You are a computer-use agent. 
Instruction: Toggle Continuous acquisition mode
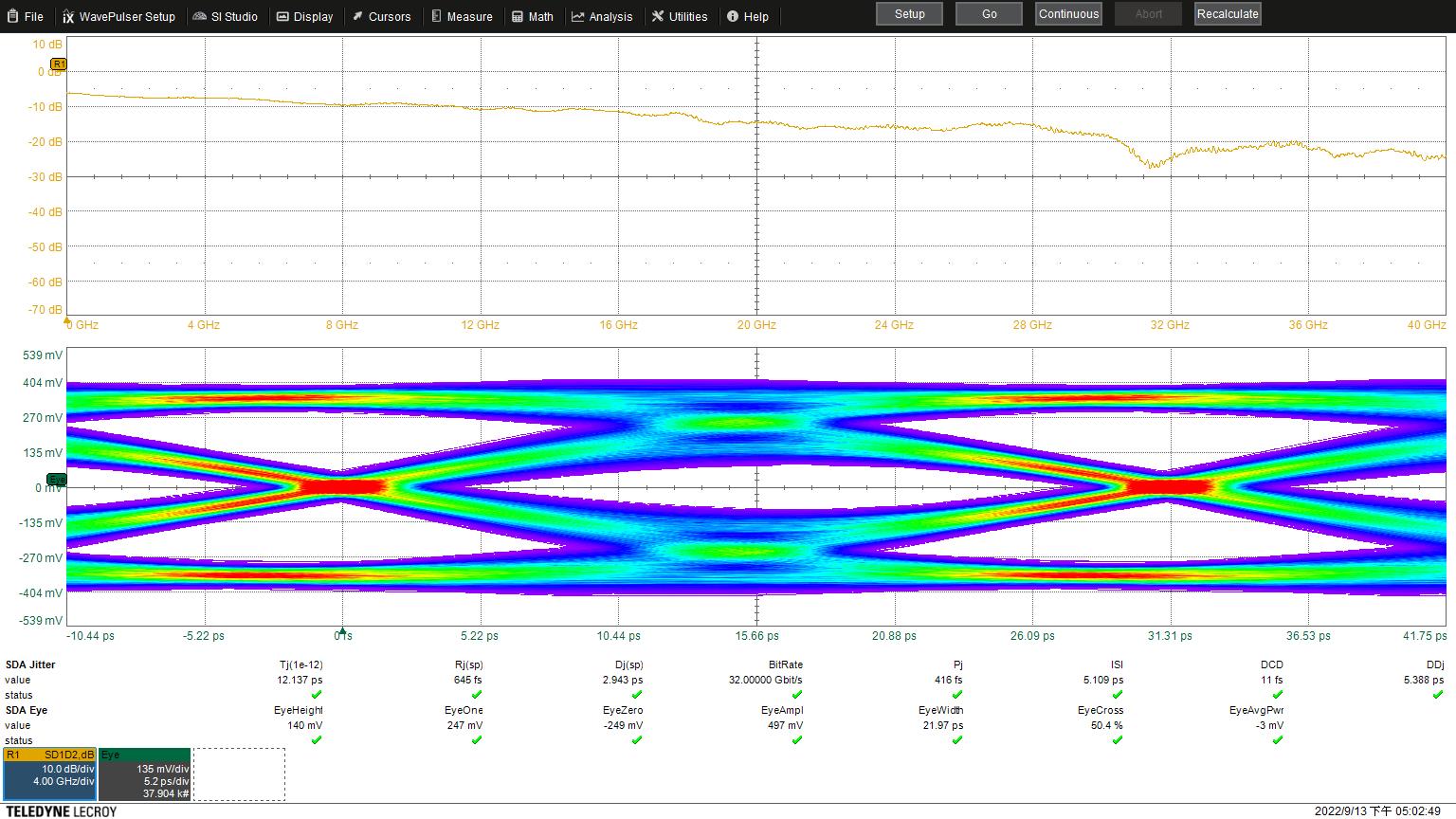click(x=1067, y=14)
